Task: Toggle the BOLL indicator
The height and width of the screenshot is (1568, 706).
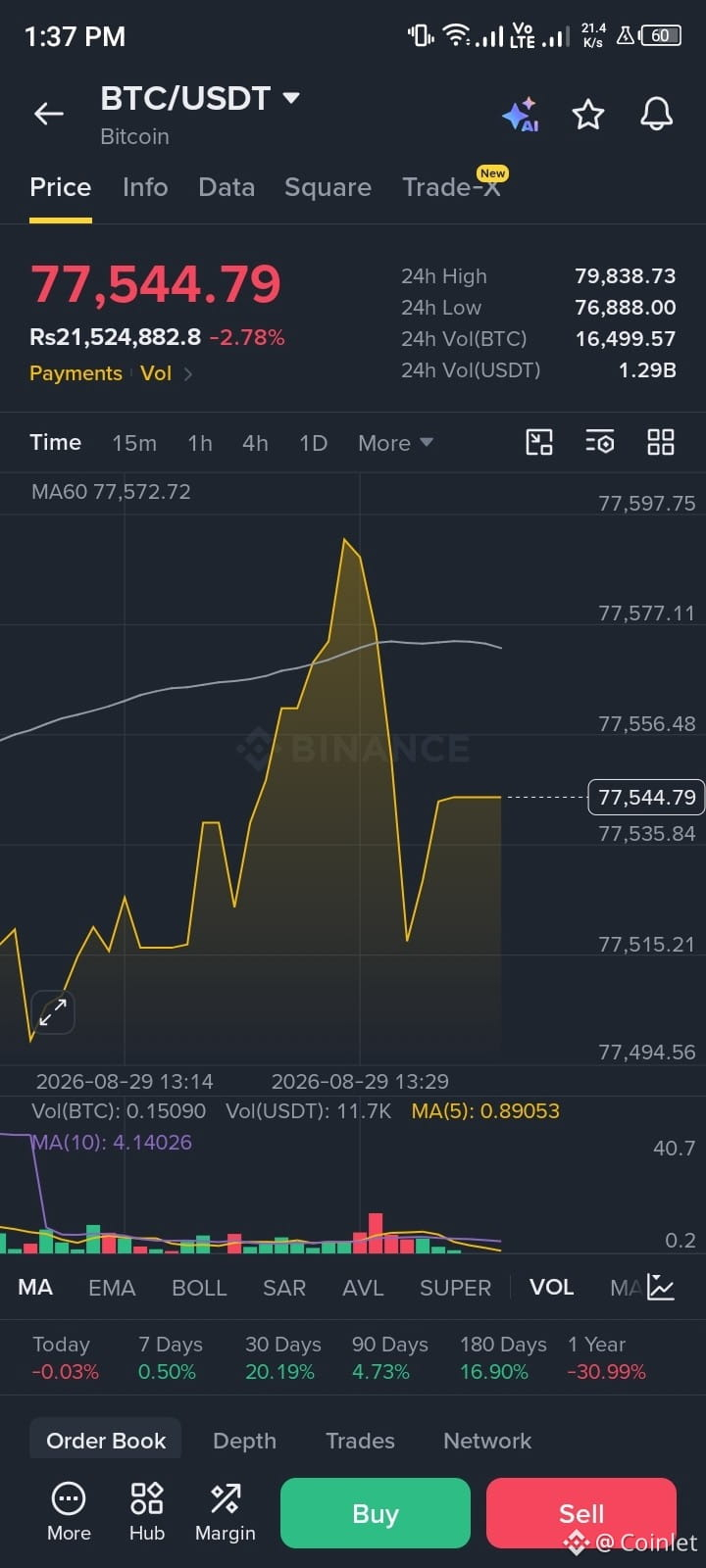Action: click(199, 1288)
